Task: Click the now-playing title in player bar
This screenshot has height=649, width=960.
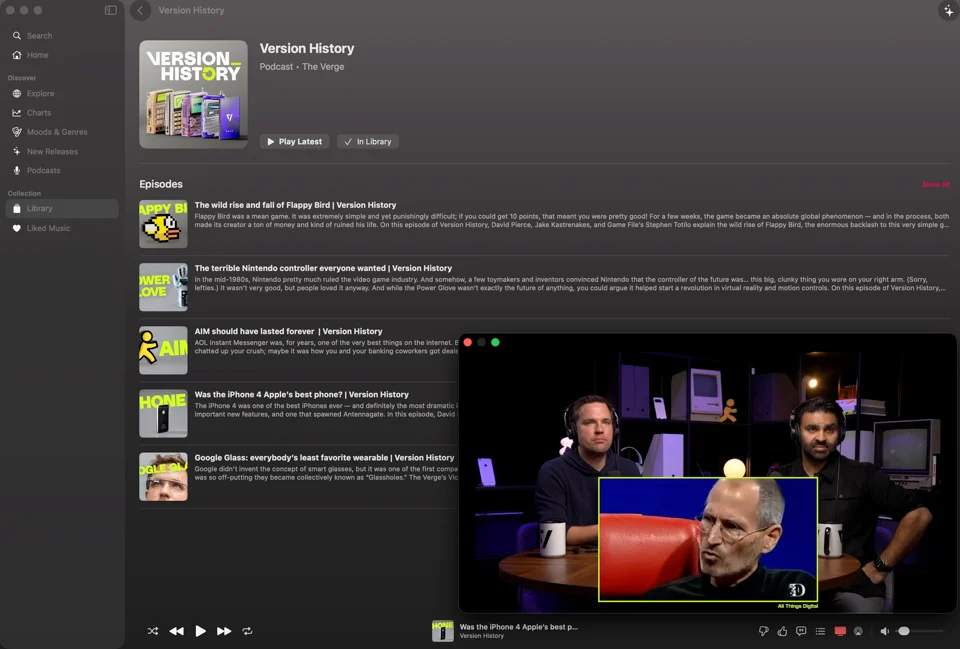Action: (519, 627)
